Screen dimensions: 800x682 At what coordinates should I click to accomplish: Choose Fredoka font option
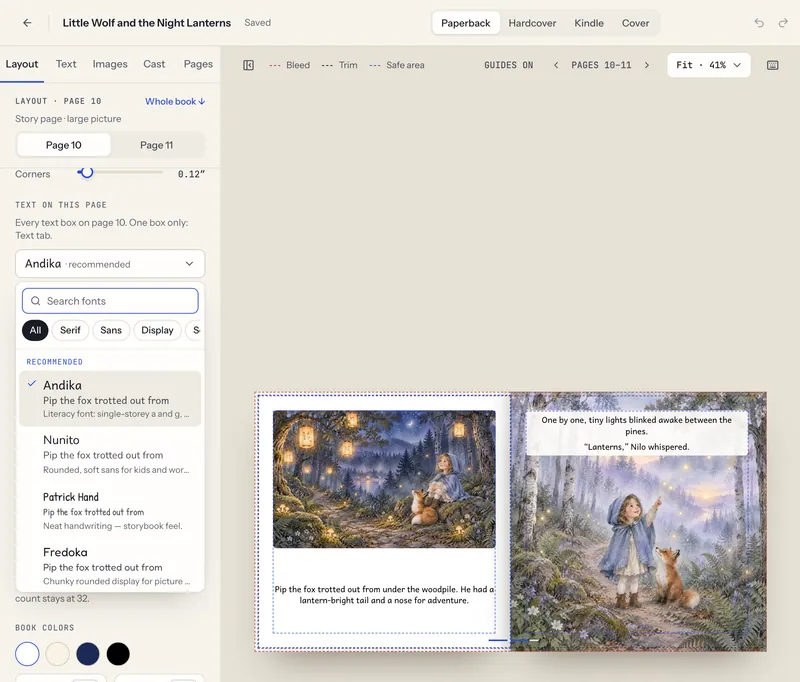tap(110, 566)
